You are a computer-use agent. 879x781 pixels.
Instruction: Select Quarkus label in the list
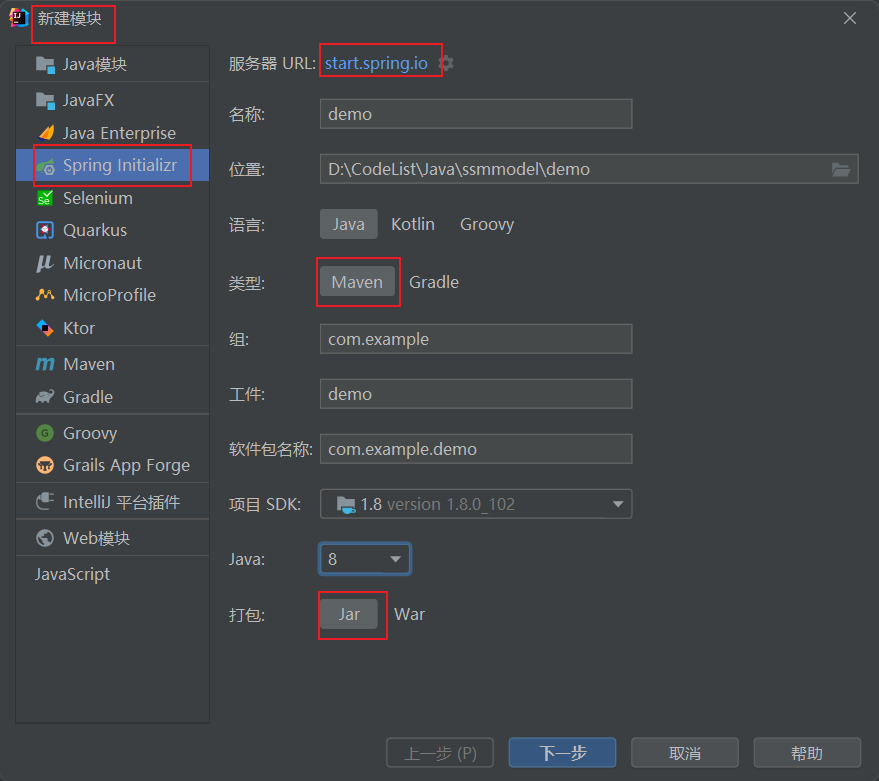point(95,230)
